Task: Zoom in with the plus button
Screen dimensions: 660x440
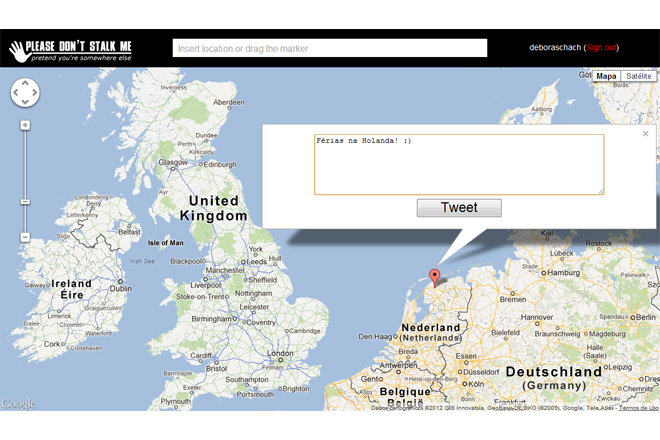Action: 25,125
